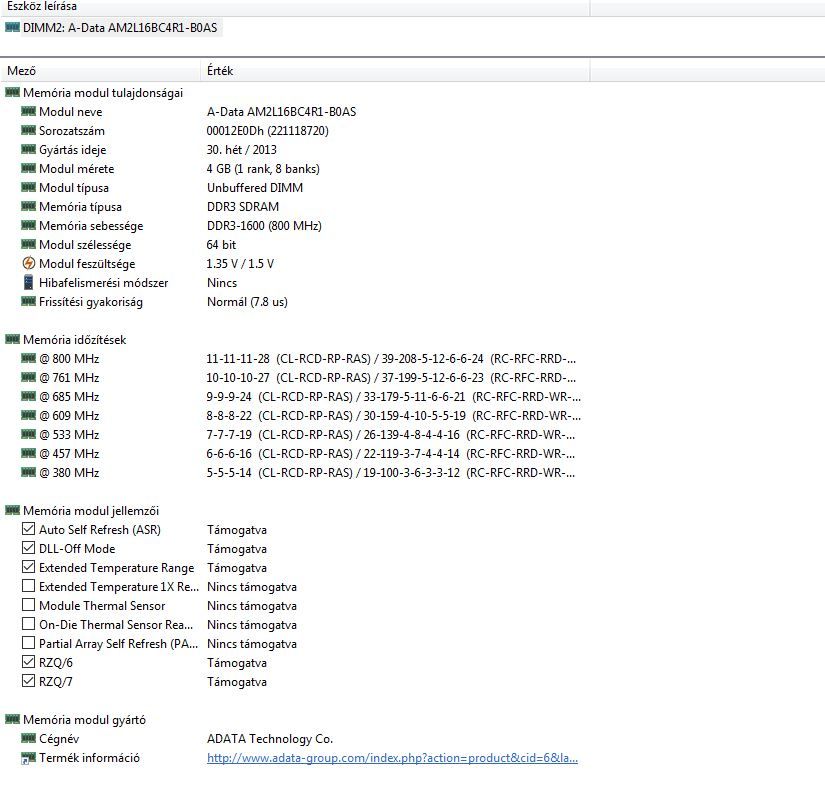
Task: Click the chip icon beside Modul szélessége
Action: (28, 244)
